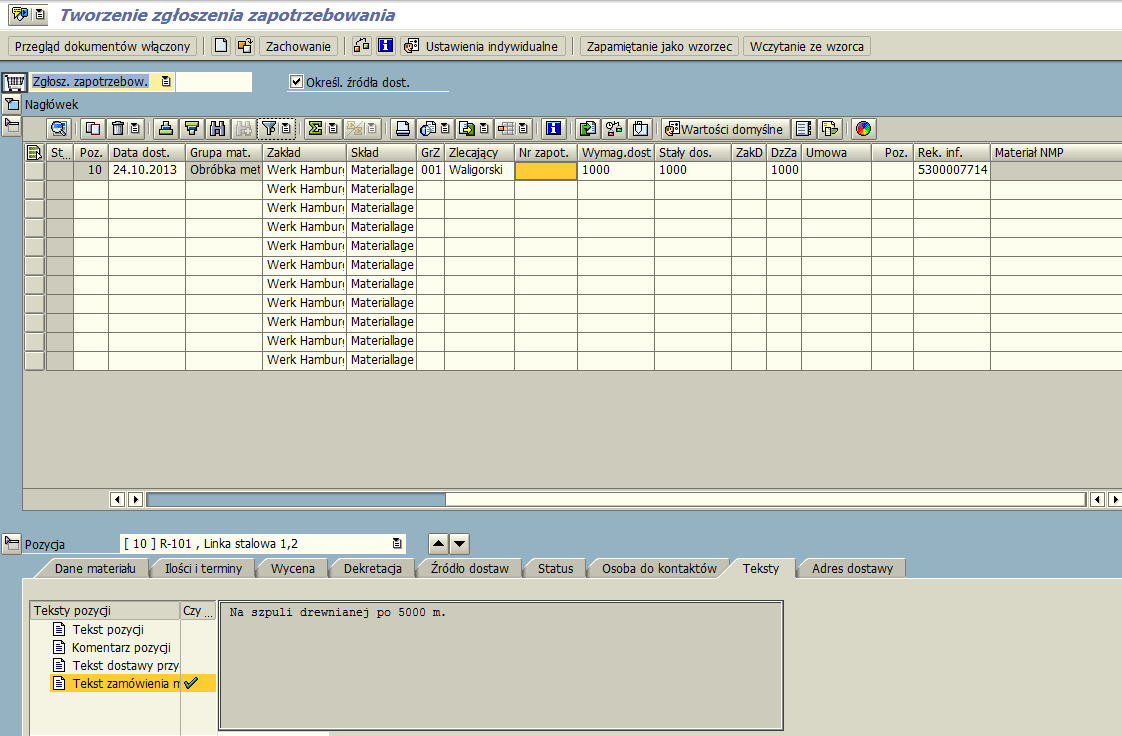Click Wczytanie ze wzorca button
Image resolution: width=1122 pixels, height=736 pixels.
click(x=806, y=46)
